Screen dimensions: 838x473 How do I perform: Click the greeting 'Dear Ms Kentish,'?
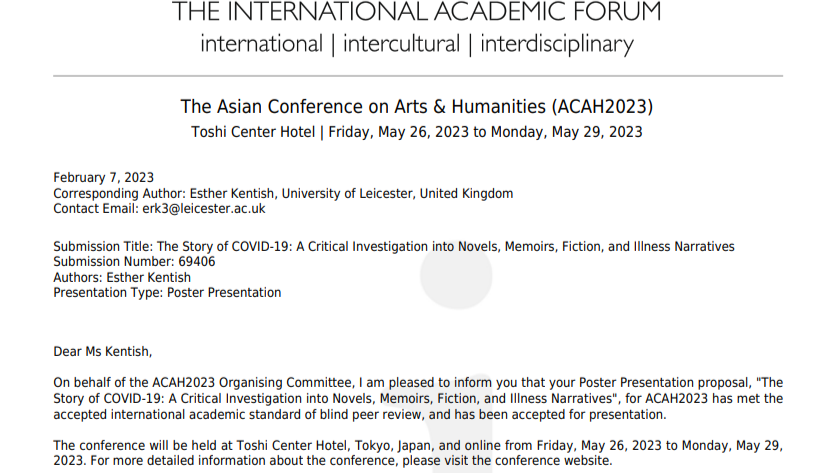click(103, 352)
